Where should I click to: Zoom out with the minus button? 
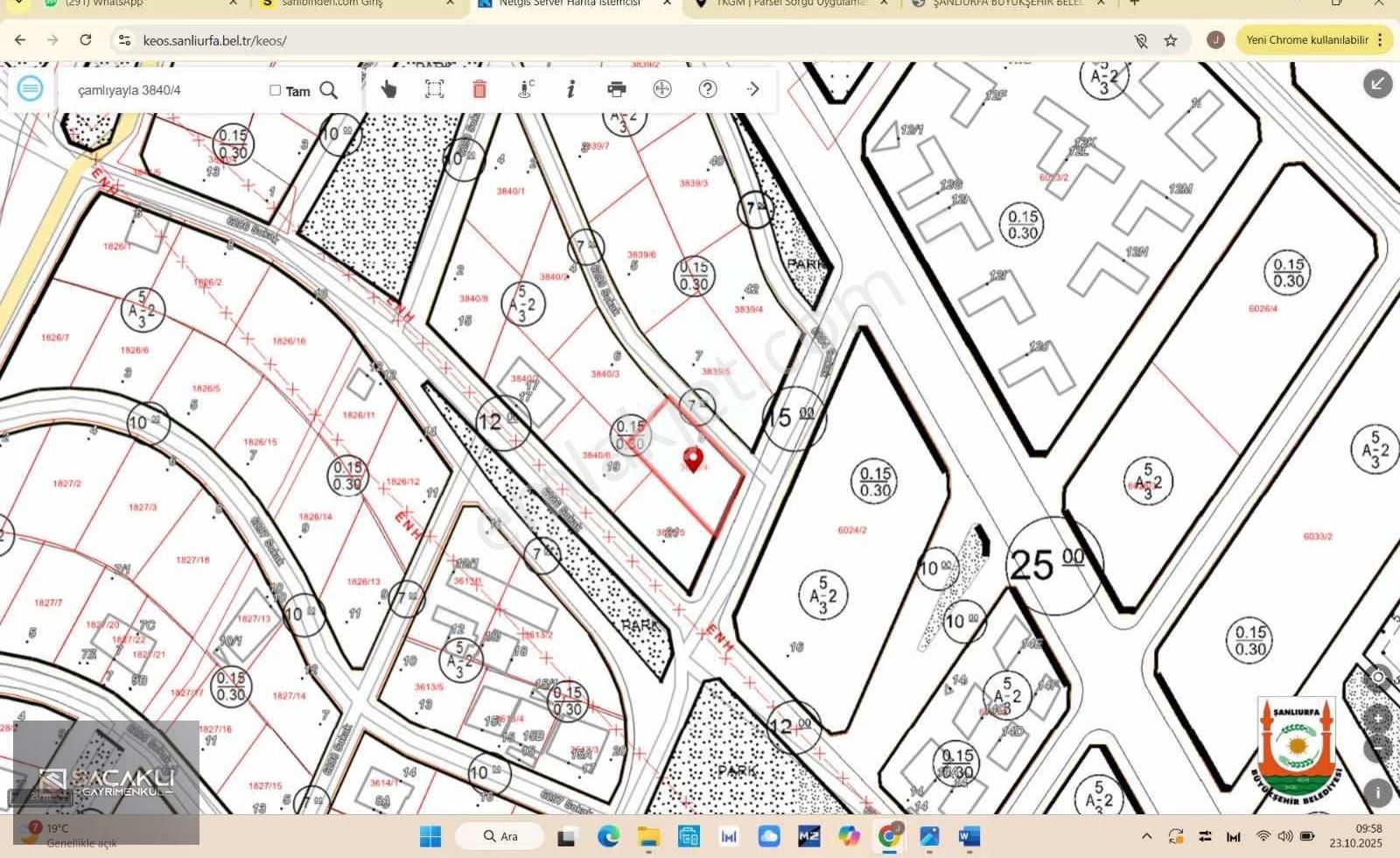(x=1377, y=749)
